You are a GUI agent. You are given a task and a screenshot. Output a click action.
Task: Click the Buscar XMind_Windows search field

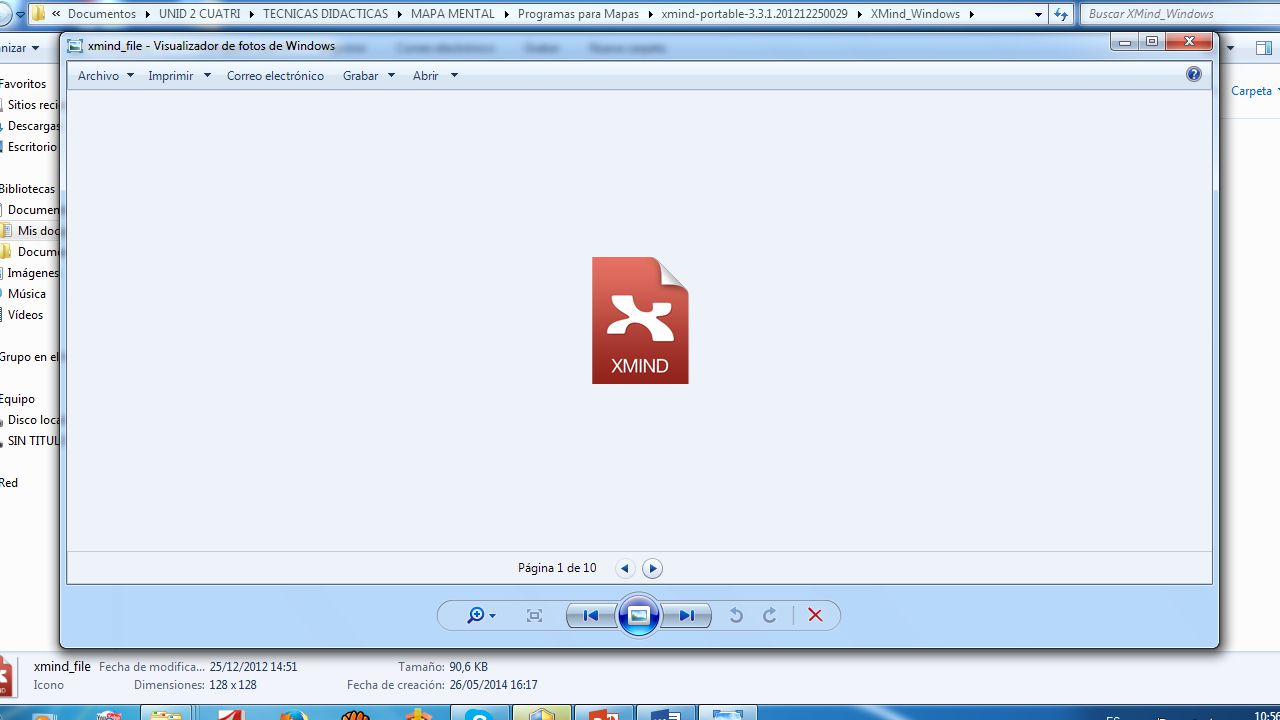[1178, 14]
